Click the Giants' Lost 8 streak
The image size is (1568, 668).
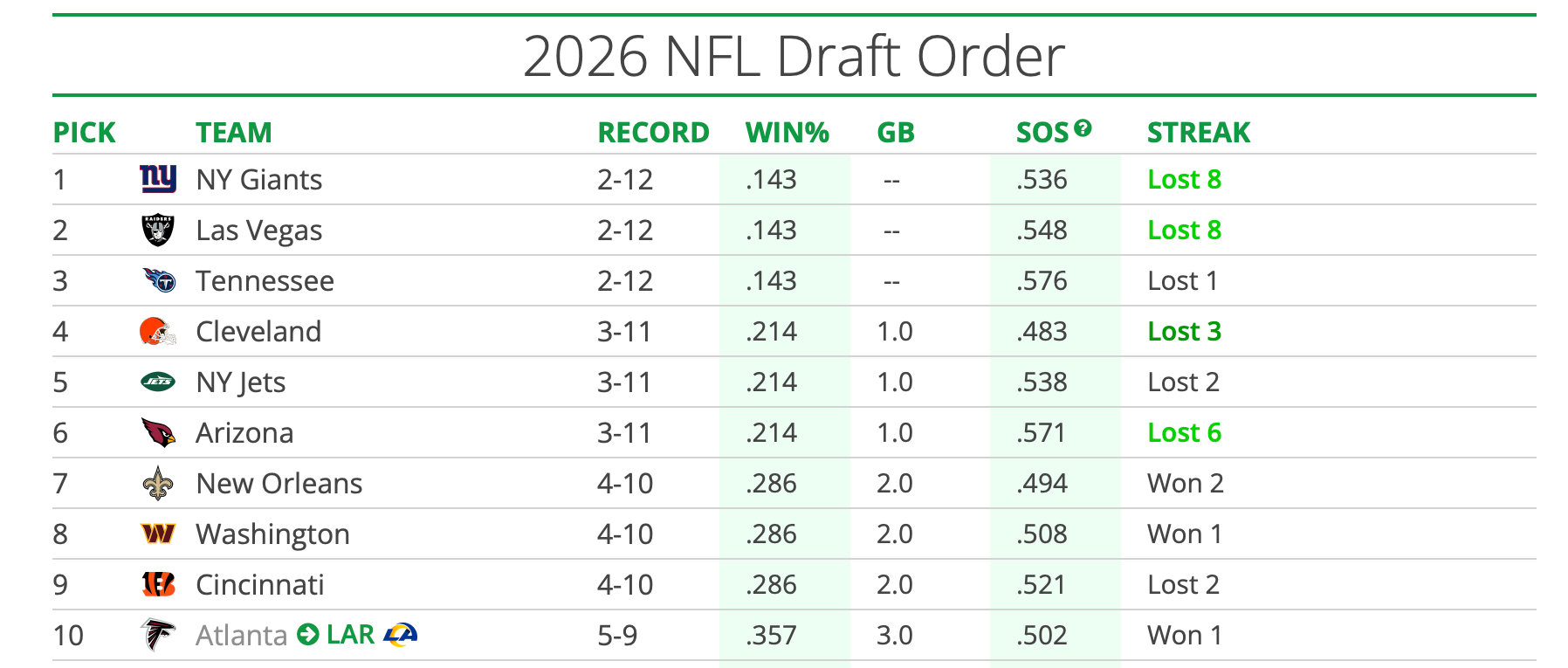point(1184,180)
